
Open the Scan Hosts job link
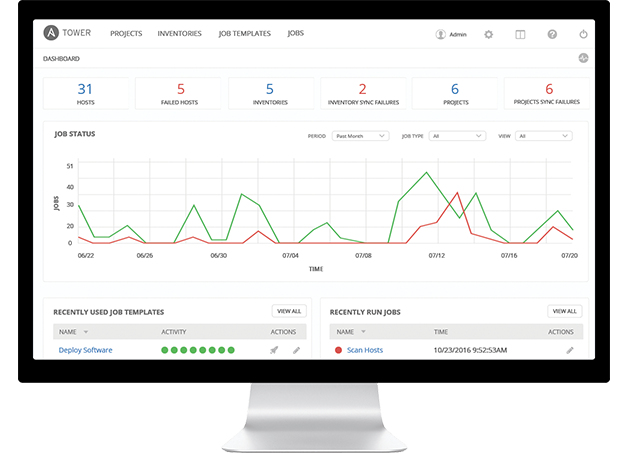coord(364,350)
